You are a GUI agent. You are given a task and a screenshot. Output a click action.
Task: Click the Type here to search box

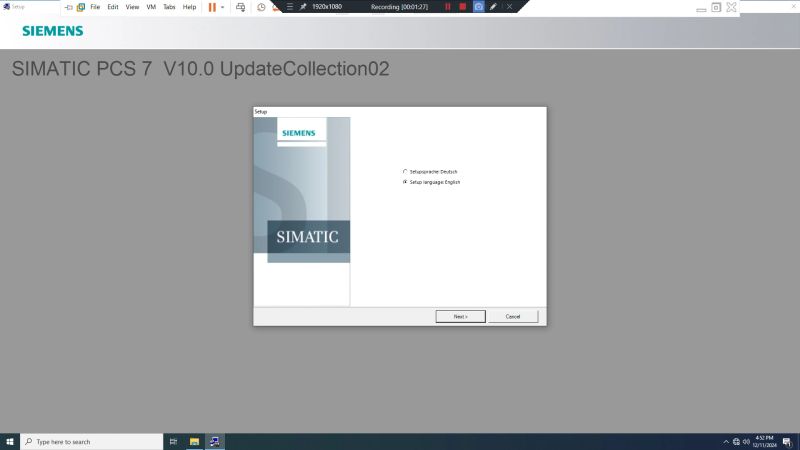point(91,442)
